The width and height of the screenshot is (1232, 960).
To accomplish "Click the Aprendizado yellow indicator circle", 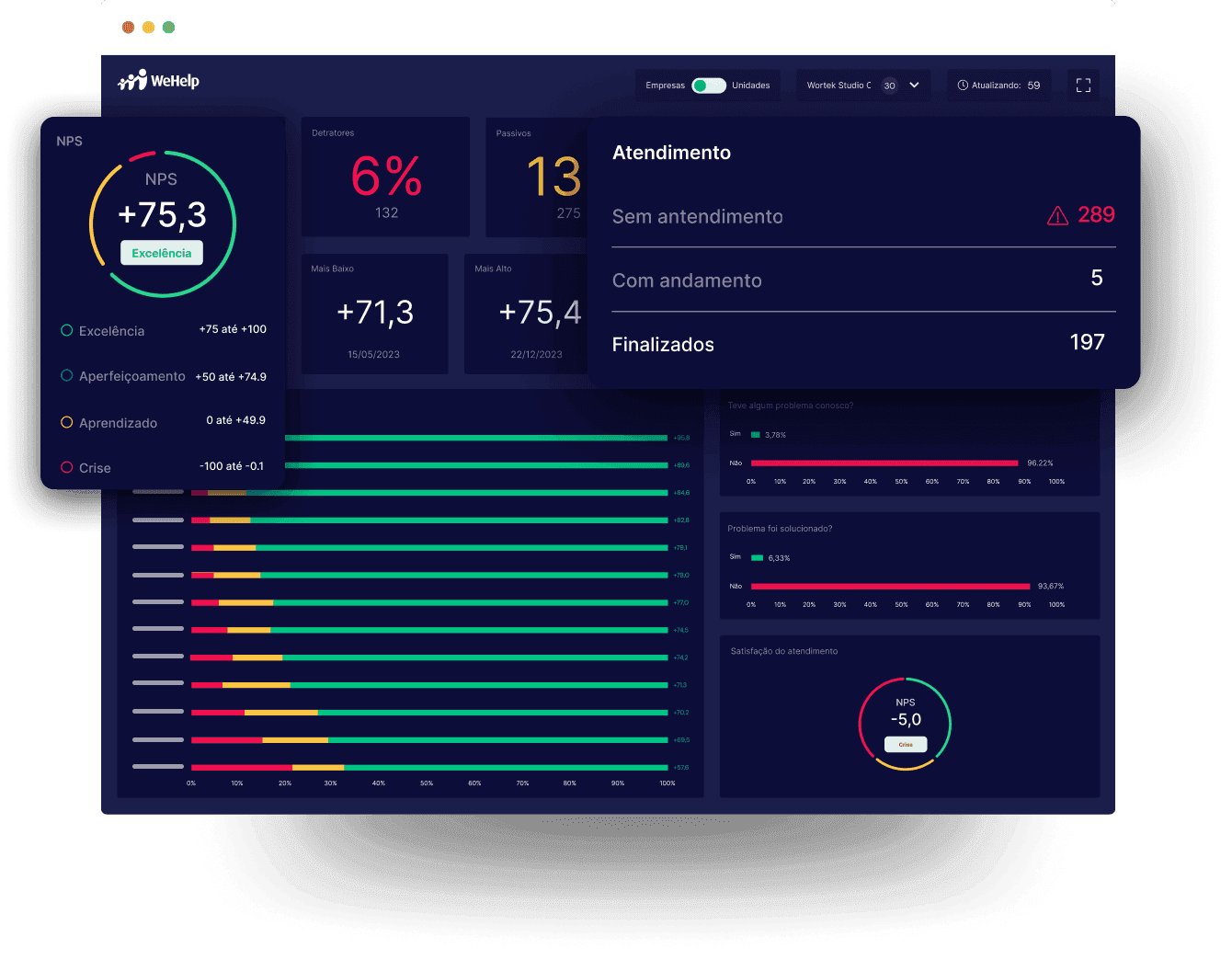I will (x=65, y=422).
